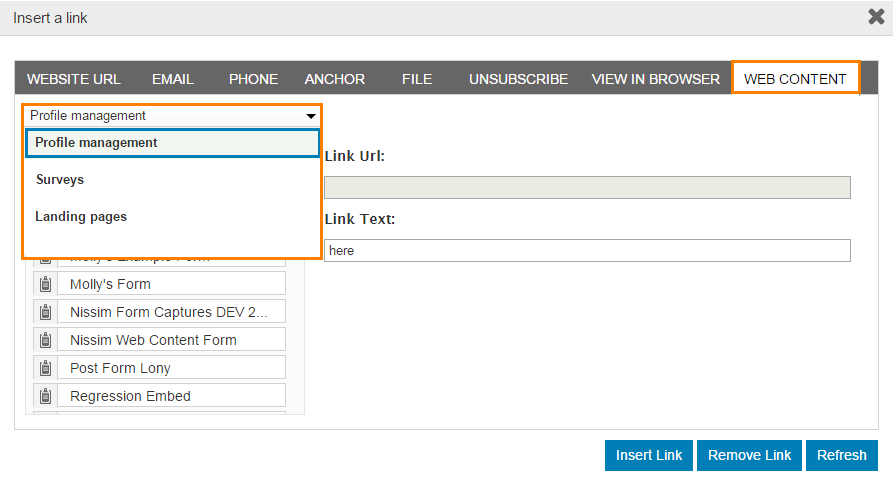Open the ANCHOR tab
The image size is (894, 486).
pos(335,79)
